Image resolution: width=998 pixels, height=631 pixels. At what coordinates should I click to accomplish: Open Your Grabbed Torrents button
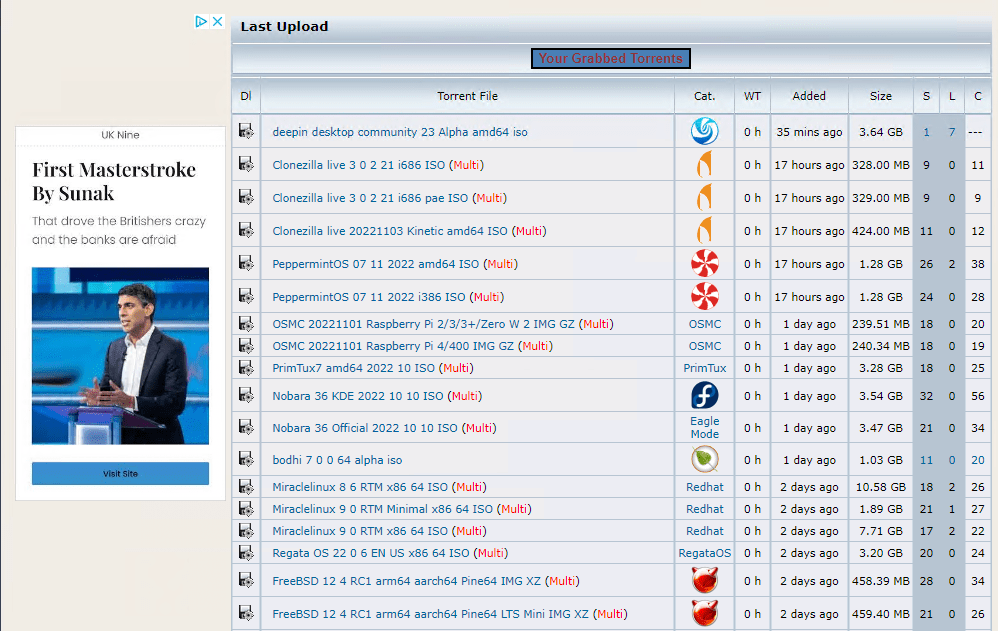(x=610, y=58)
